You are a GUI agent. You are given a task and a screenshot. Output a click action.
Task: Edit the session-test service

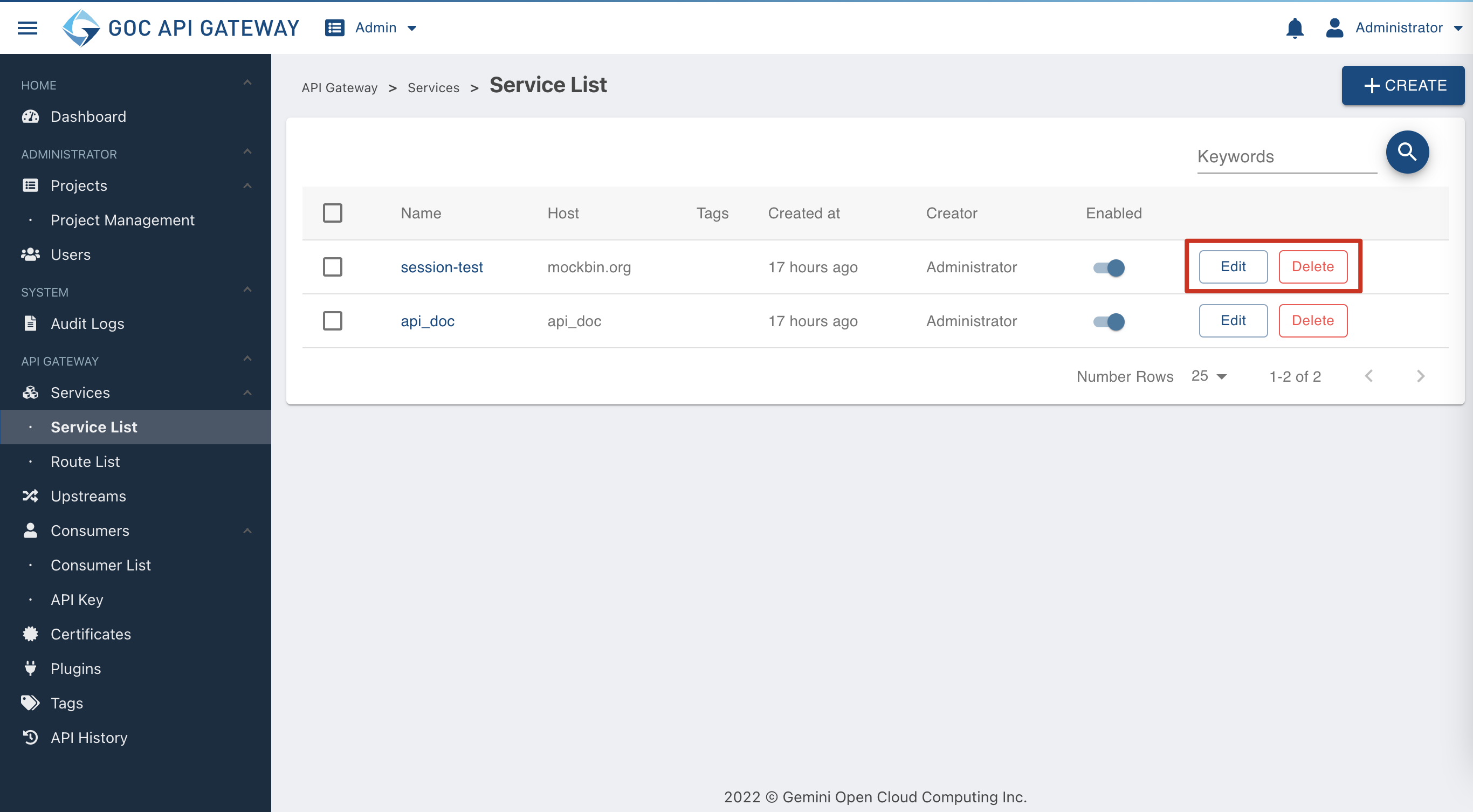click(x=1233, y=266)
